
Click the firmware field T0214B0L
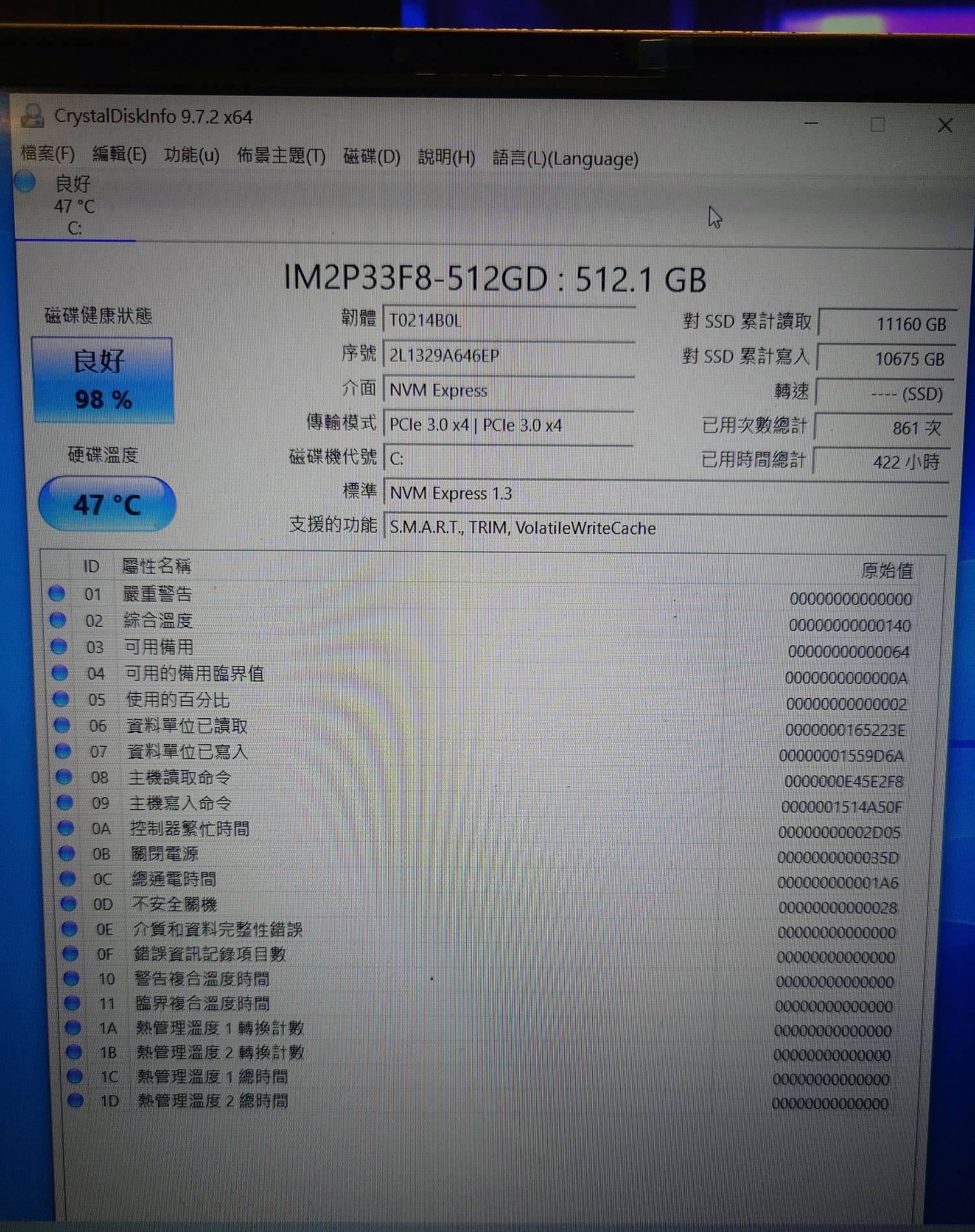509,320
